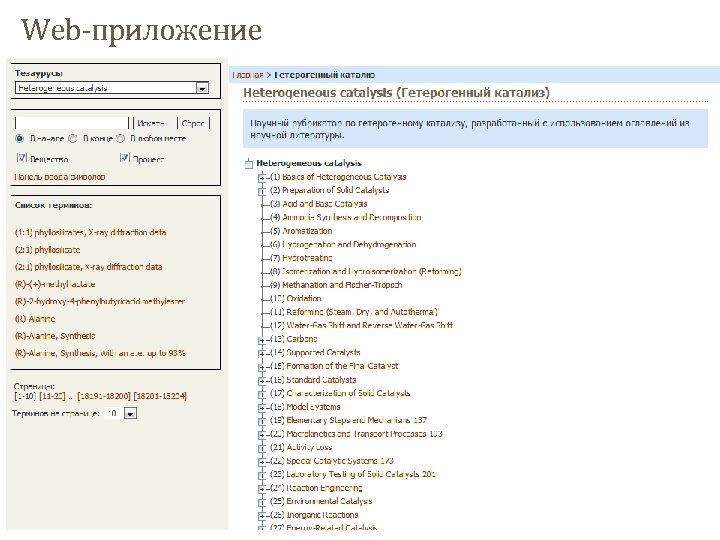Screen dimensions: 720x540
Task: Expand the '(26) Inorganic Reactions' node
Action: click(x=262, y=516)
